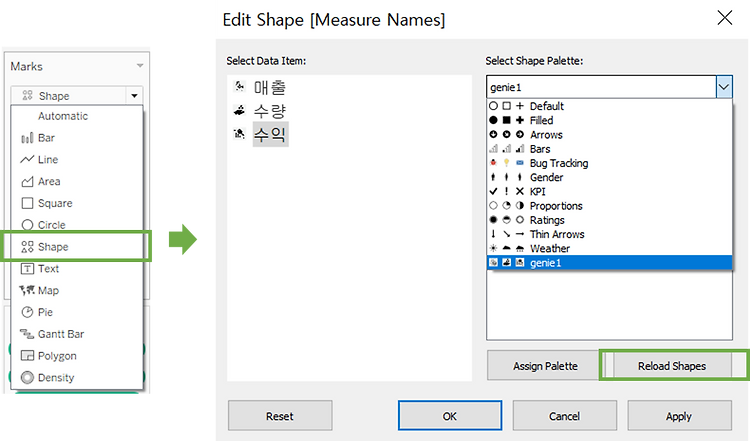The height and width of the screenshot is (441, 750).
Task: Click shape icon beside 수익
Action: point(239,133)
